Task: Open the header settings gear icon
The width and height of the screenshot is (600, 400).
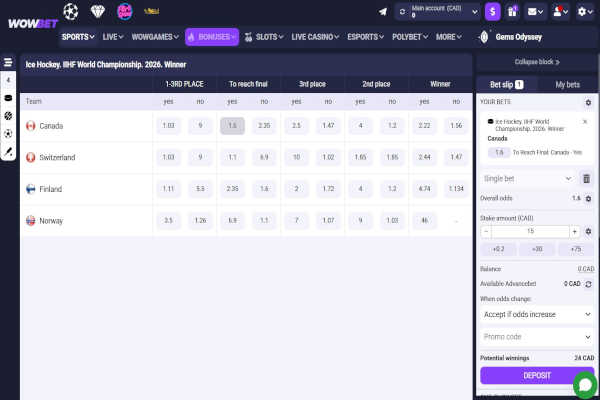Action: click(x=585, y=12)
